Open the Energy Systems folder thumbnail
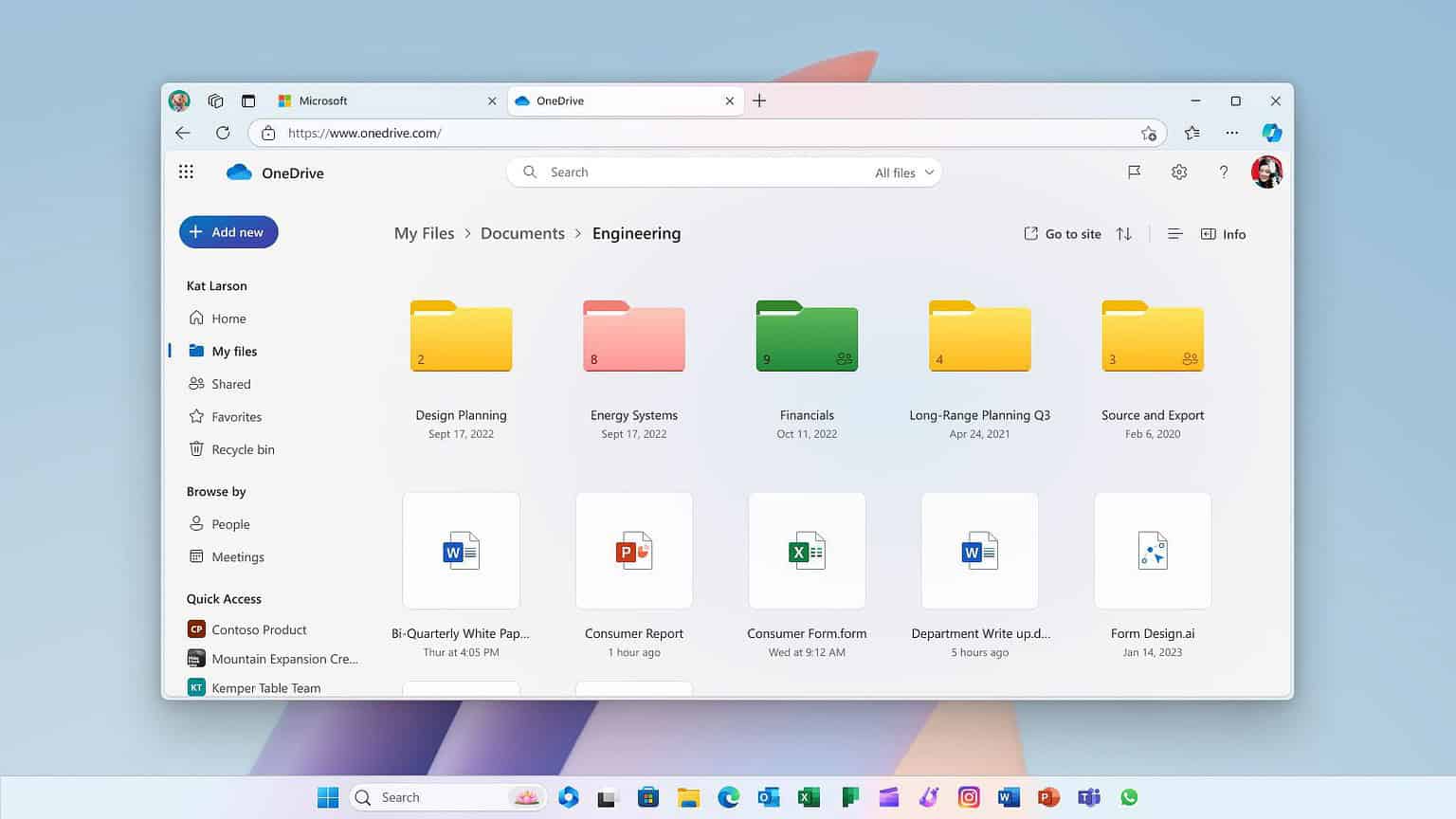Image resolution: width=1456 pixels, height=819 pixels. click(633, 337)
